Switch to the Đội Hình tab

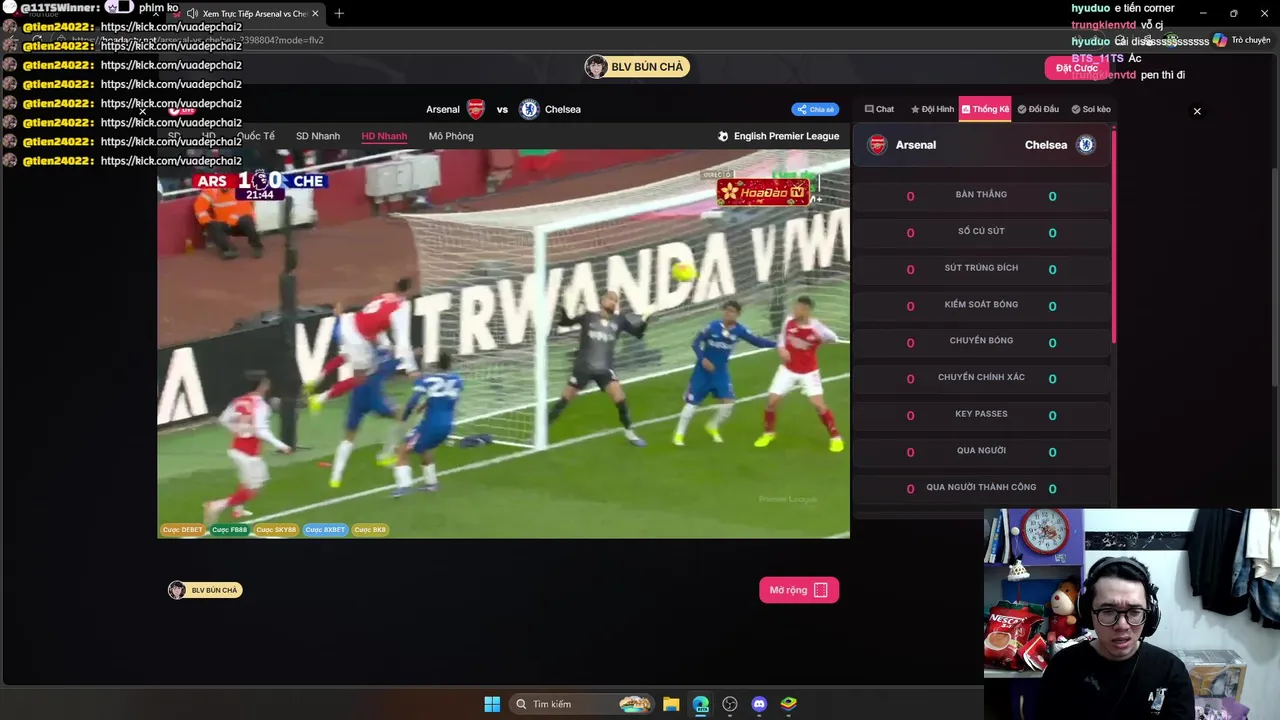tap(932, 109)
